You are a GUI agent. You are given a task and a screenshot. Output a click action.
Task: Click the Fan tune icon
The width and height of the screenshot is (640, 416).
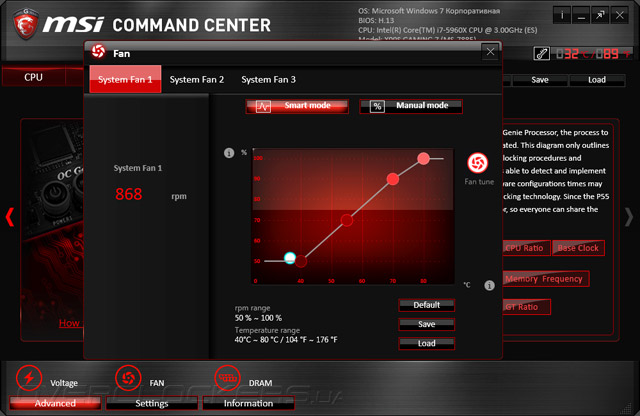(x=478, y=163)
